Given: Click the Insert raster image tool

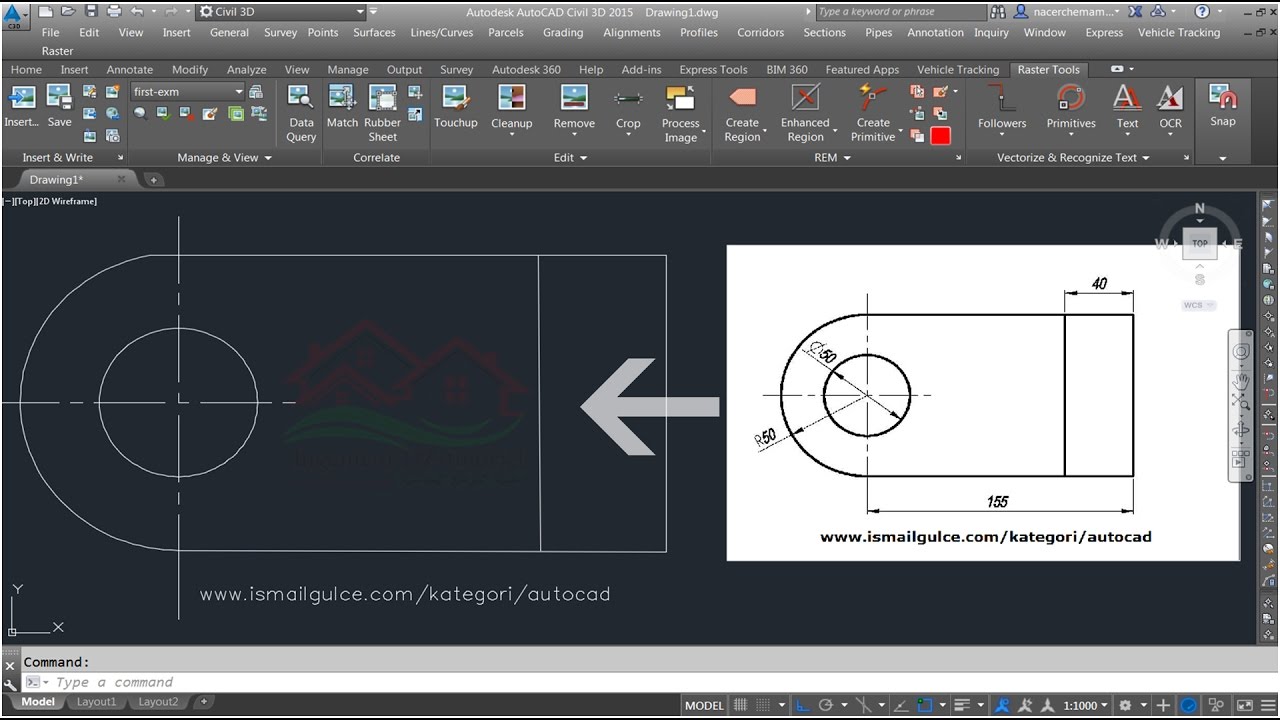Looking at the screenshot, I should pos(21,106).
